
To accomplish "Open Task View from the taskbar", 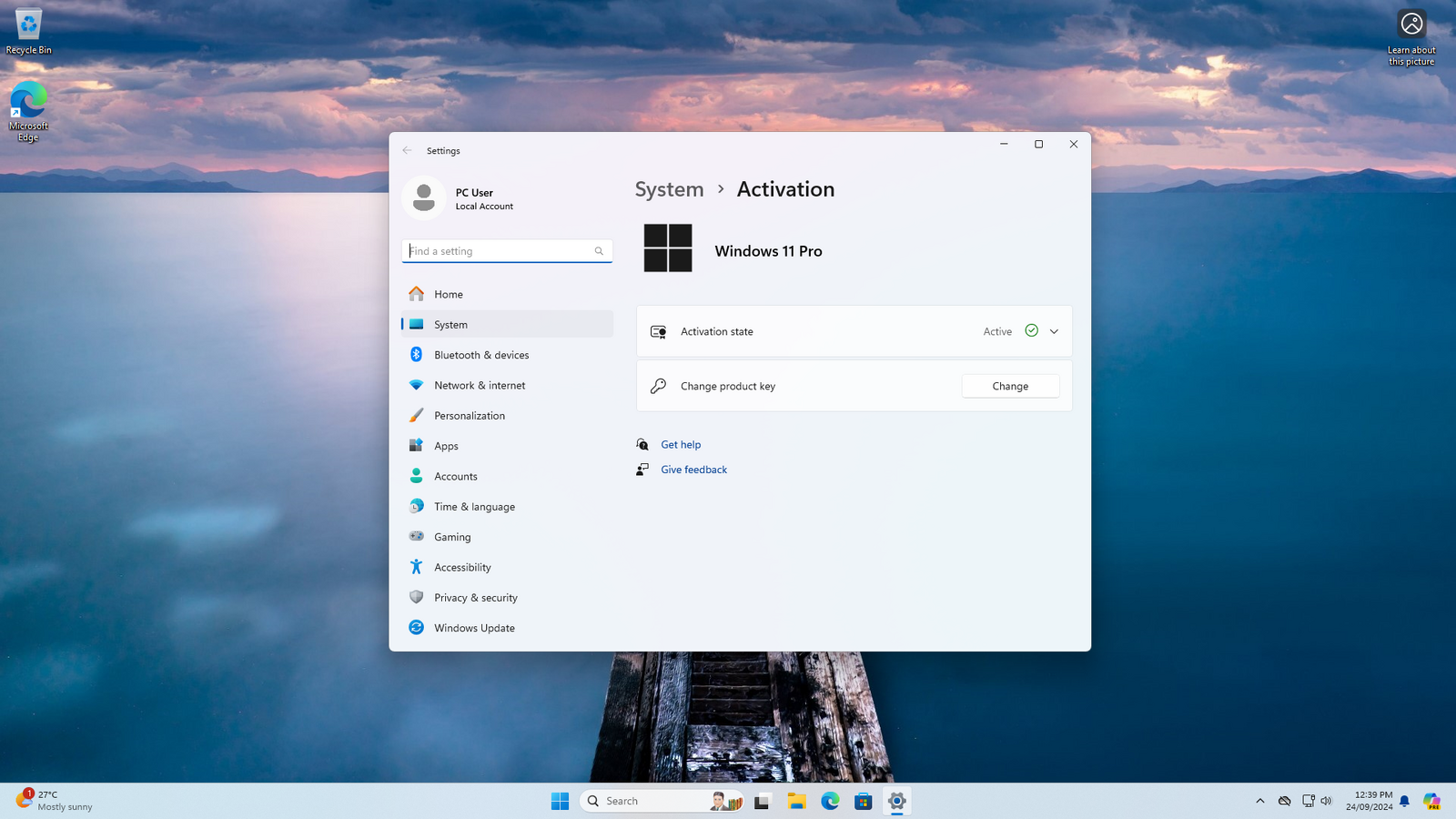I will 763,801.
